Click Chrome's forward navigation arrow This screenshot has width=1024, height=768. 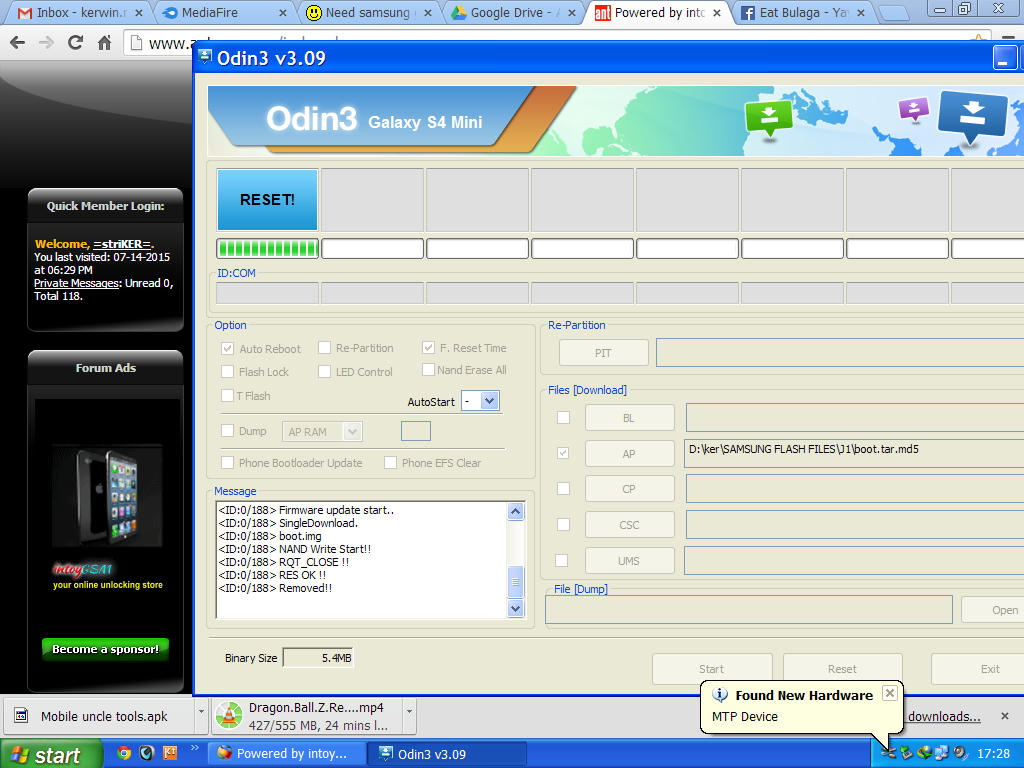point(46,43)
